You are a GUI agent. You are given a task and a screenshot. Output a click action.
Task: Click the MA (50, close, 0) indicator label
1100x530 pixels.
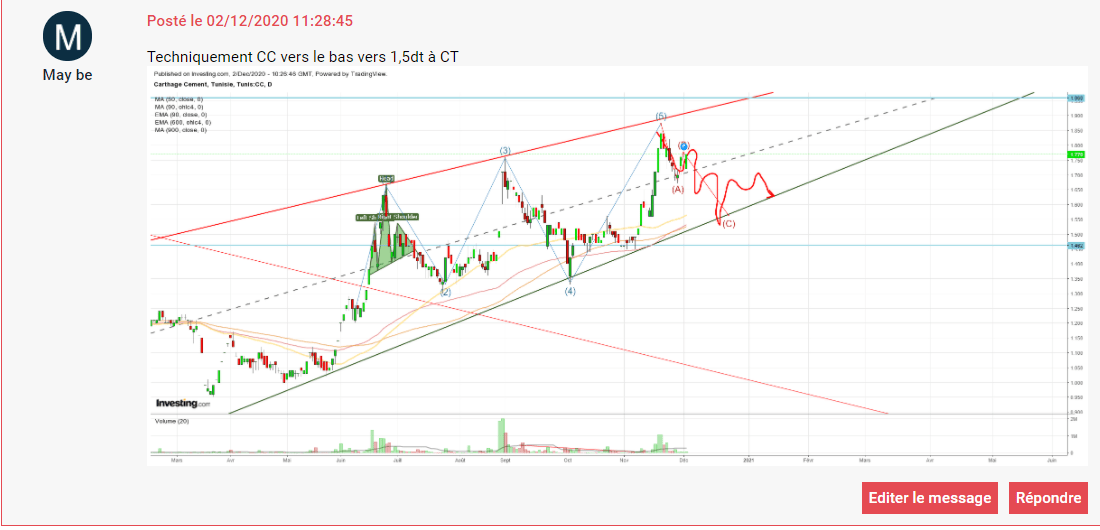coord(180,100)
